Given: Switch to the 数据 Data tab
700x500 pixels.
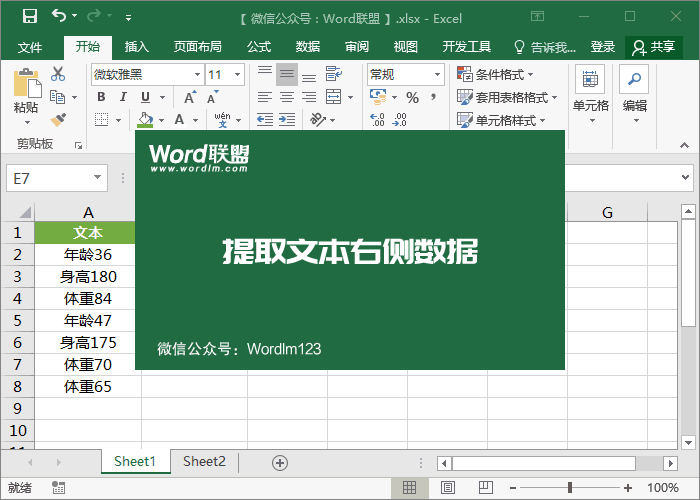Looking at the screenshot, I should [308, 46].
